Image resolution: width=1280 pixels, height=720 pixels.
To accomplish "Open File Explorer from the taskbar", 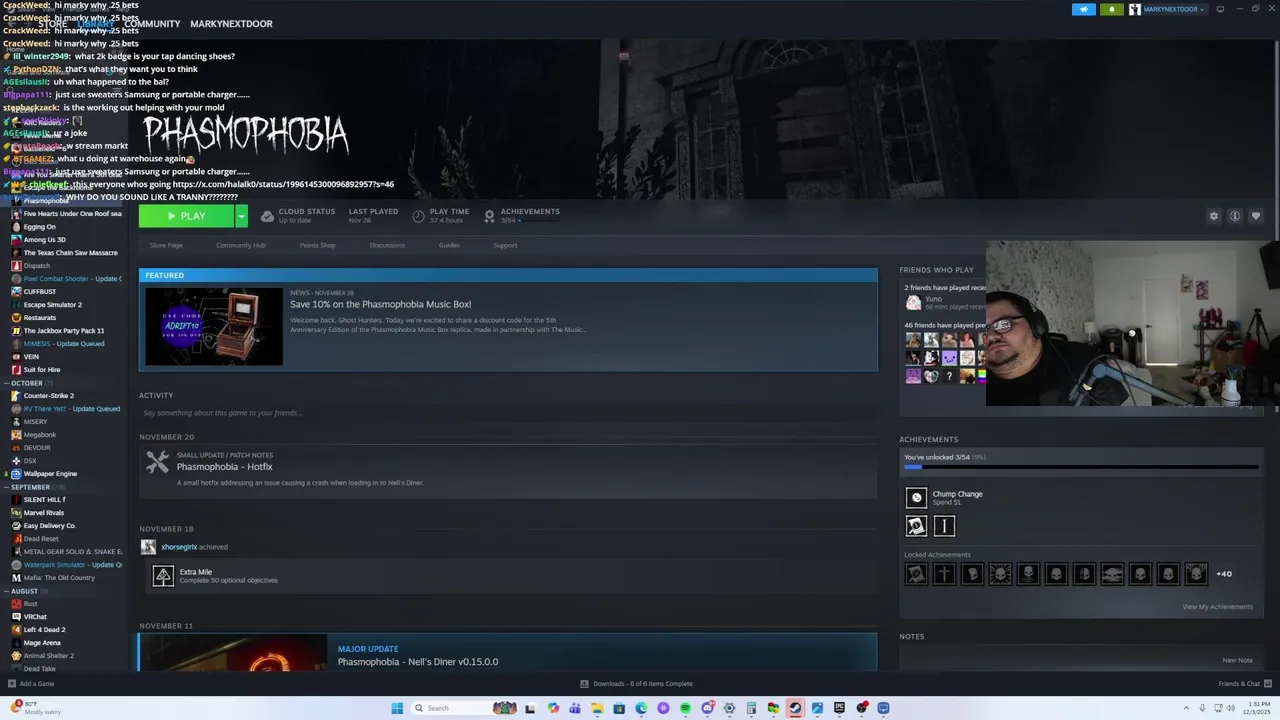I will pyautogui.click(x=597, y=708).
